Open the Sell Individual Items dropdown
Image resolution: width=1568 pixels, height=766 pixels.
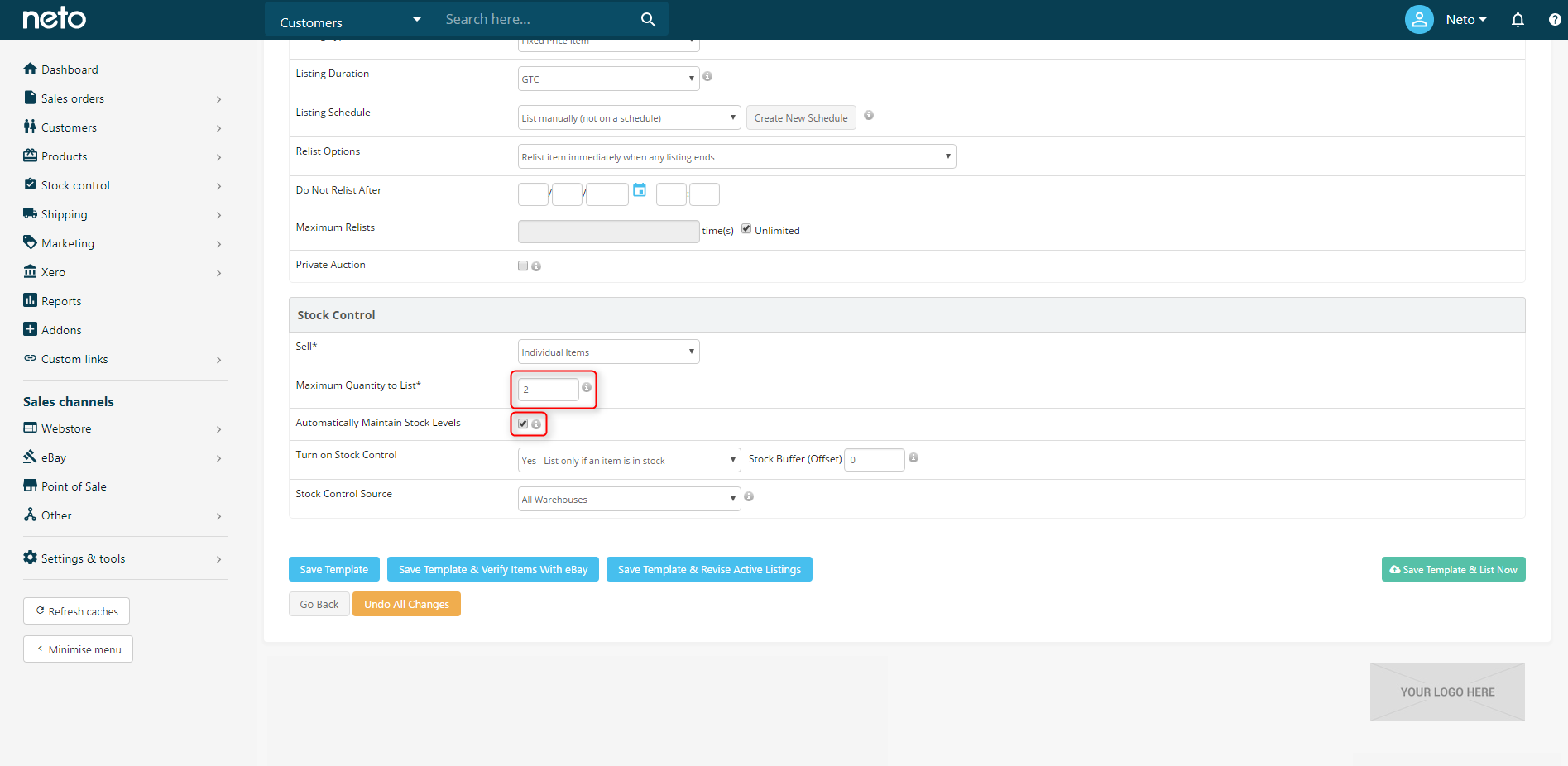609,352
